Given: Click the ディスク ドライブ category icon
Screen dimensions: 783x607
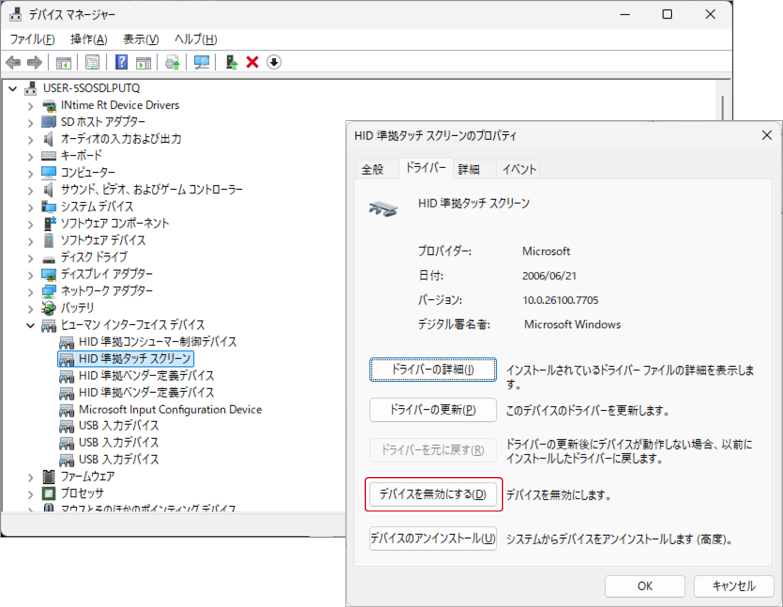Looking at the screenshot, I should 49,258.
